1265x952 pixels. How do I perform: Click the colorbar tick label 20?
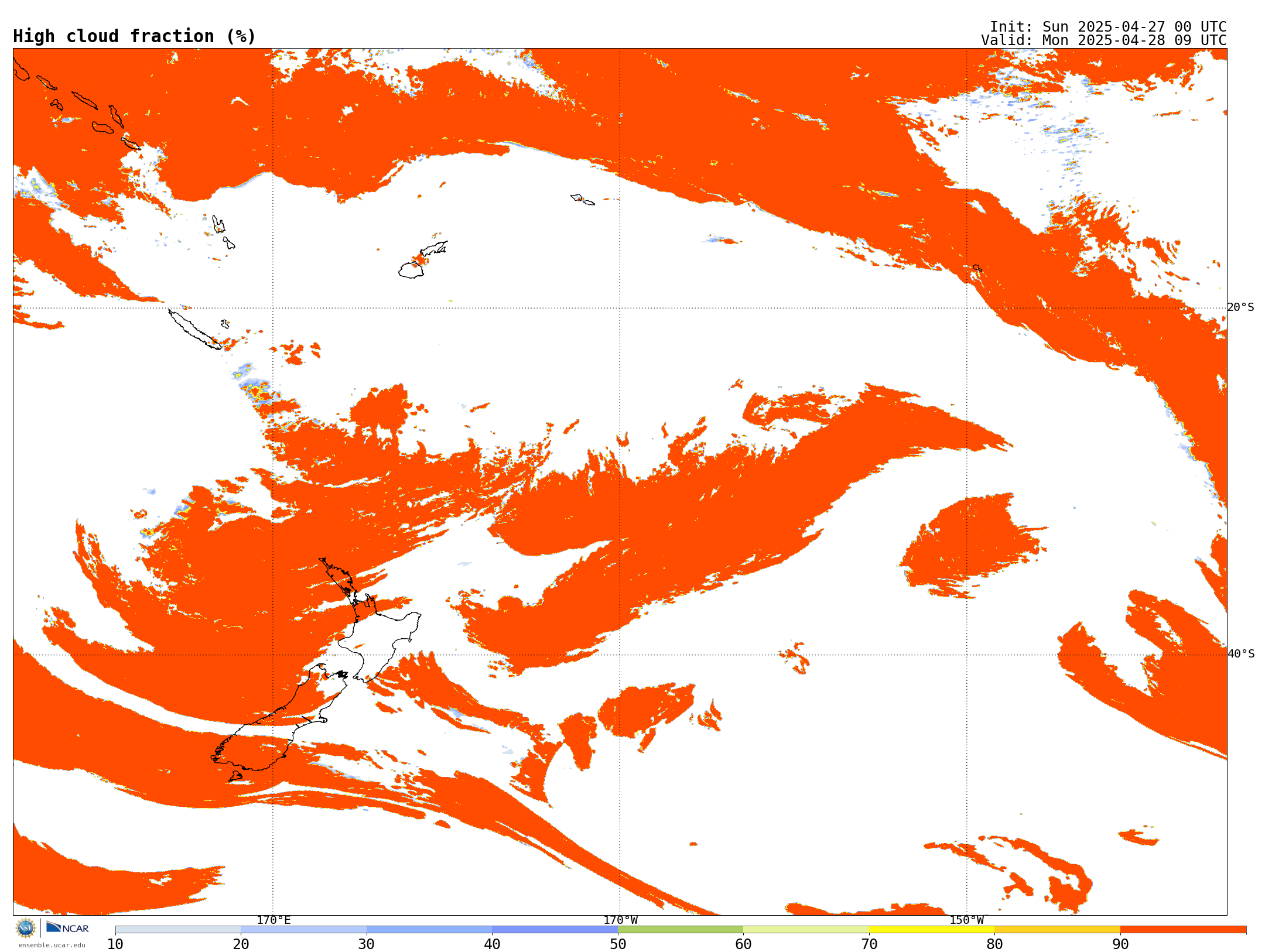(x=241, y=944)
